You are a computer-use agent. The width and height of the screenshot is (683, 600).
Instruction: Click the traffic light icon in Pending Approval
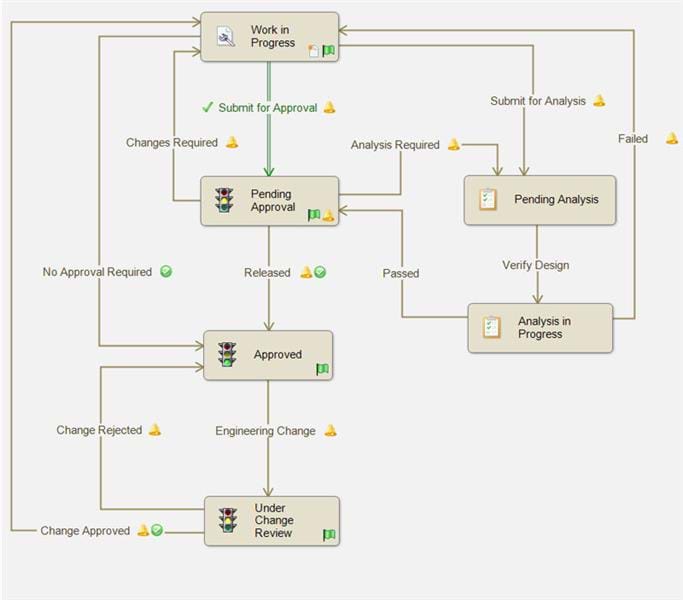click(x=224, y=201)
